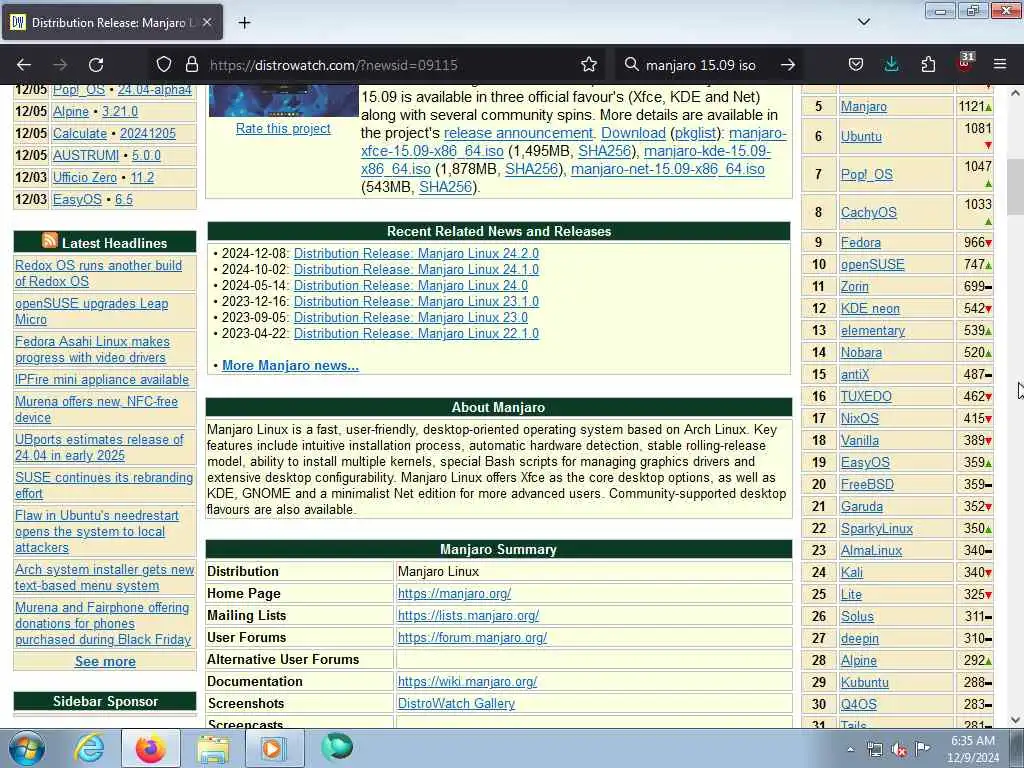Open the downloads panel
This screenshot has width=1024, height=768.
[891, 65]
